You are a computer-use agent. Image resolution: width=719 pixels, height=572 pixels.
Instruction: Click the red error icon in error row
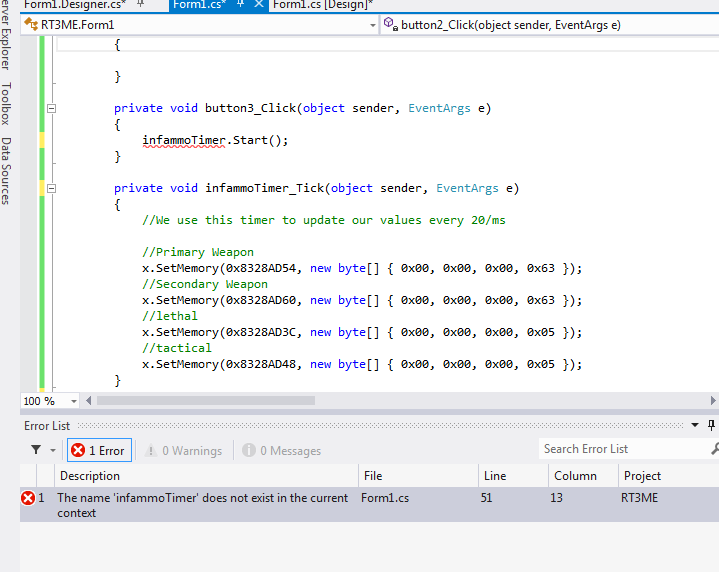[28, 498]
